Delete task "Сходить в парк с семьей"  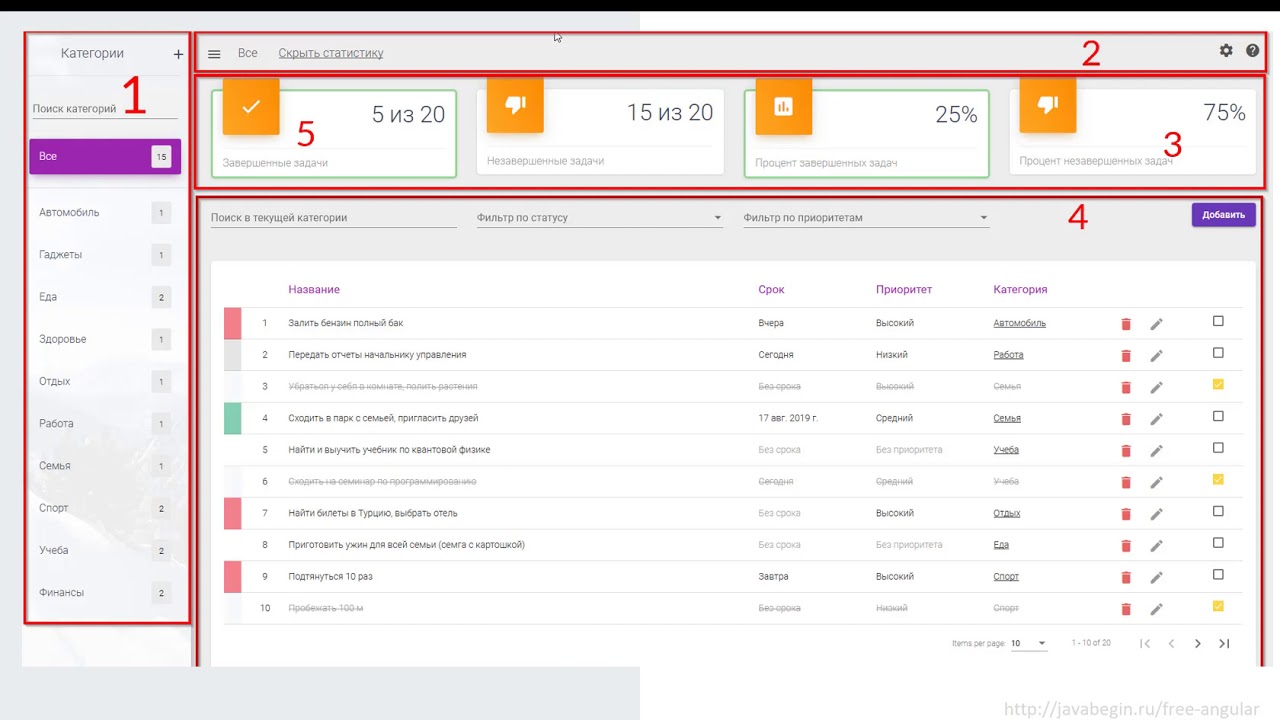click(1126, 419)
